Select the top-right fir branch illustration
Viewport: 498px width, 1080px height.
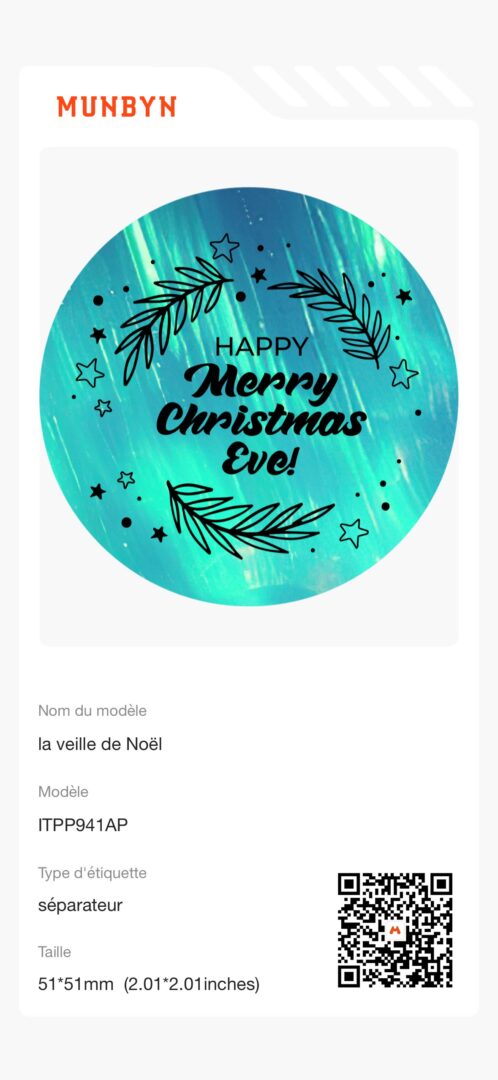331,315
